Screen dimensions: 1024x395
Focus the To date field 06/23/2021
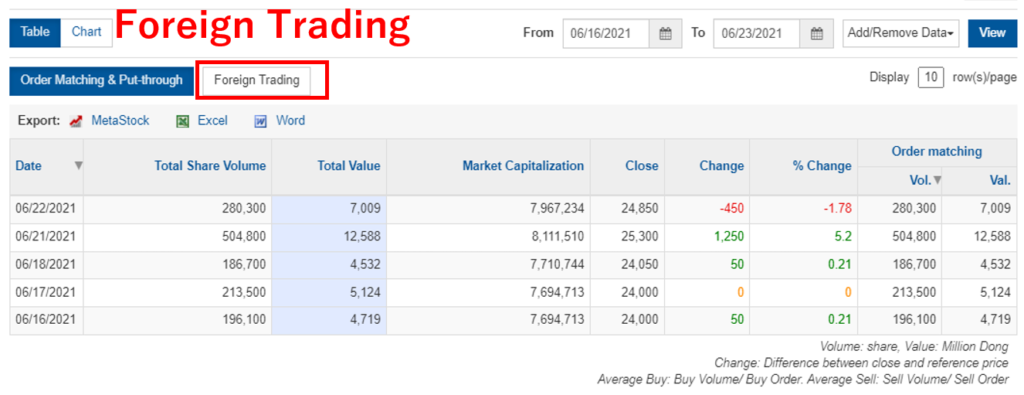click(757, 33)
